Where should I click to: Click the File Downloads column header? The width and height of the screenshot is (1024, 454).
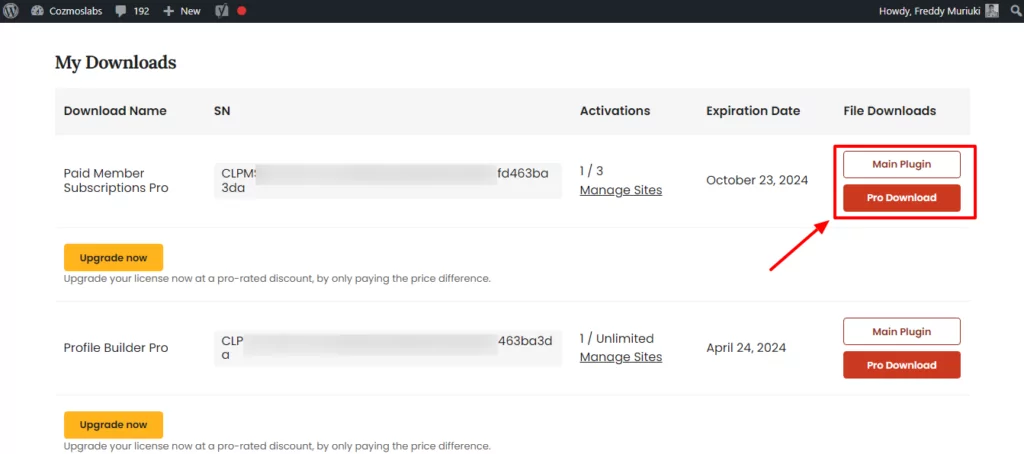pyautogui.click(x=890, y=111)
